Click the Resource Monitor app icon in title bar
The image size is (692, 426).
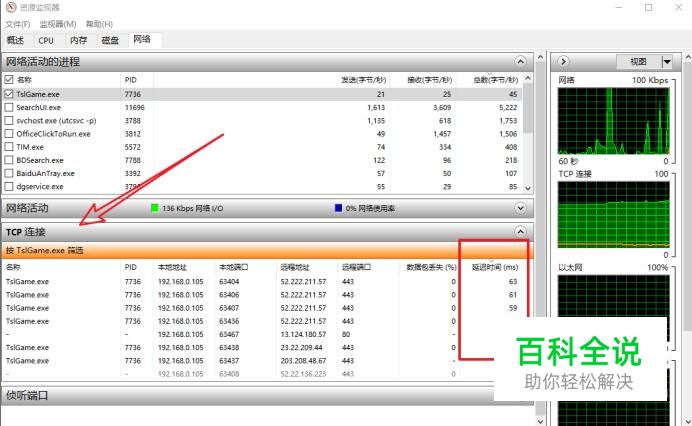[11, 7]
